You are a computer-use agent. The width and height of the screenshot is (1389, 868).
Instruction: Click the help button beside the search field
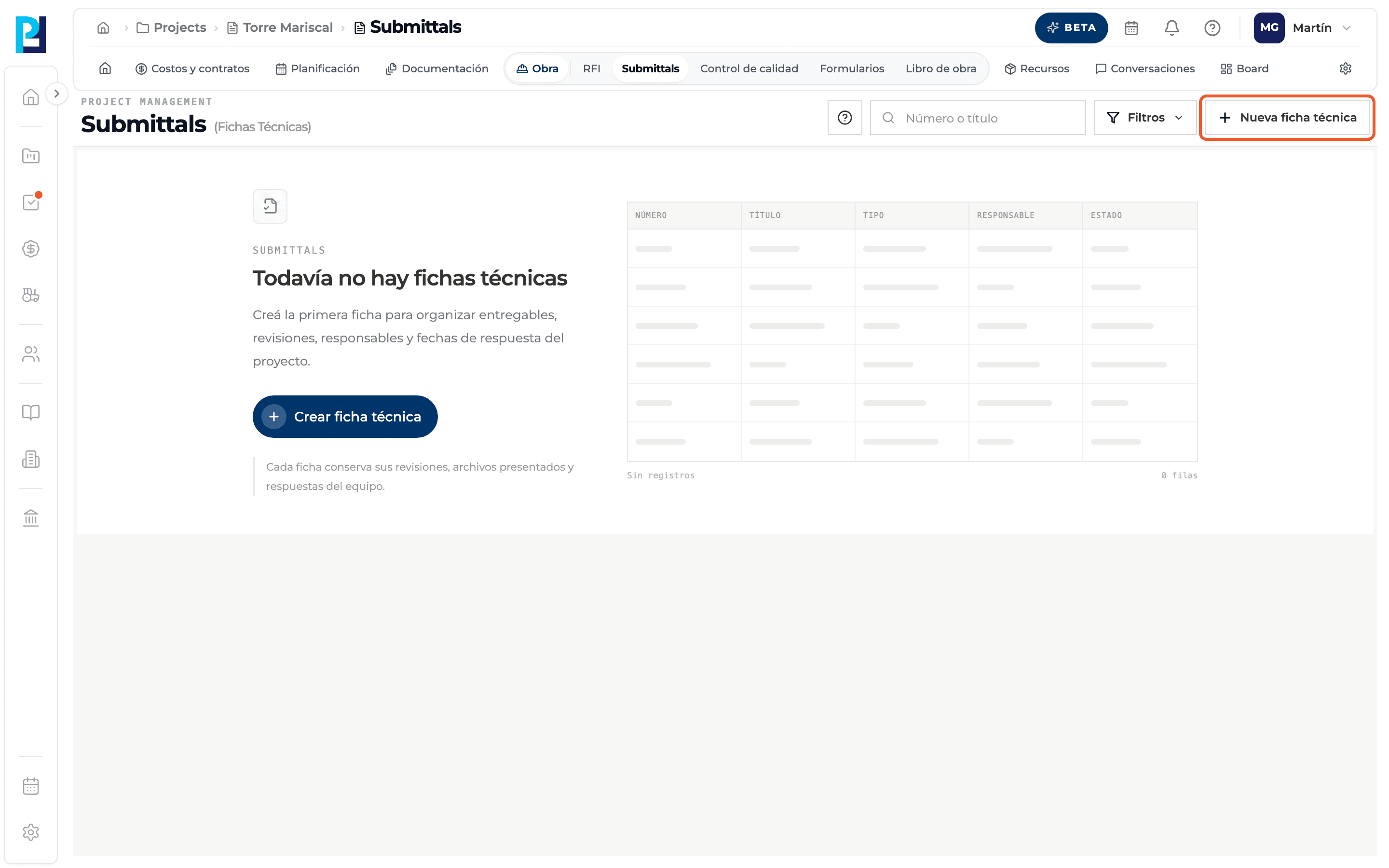[845, 118]
